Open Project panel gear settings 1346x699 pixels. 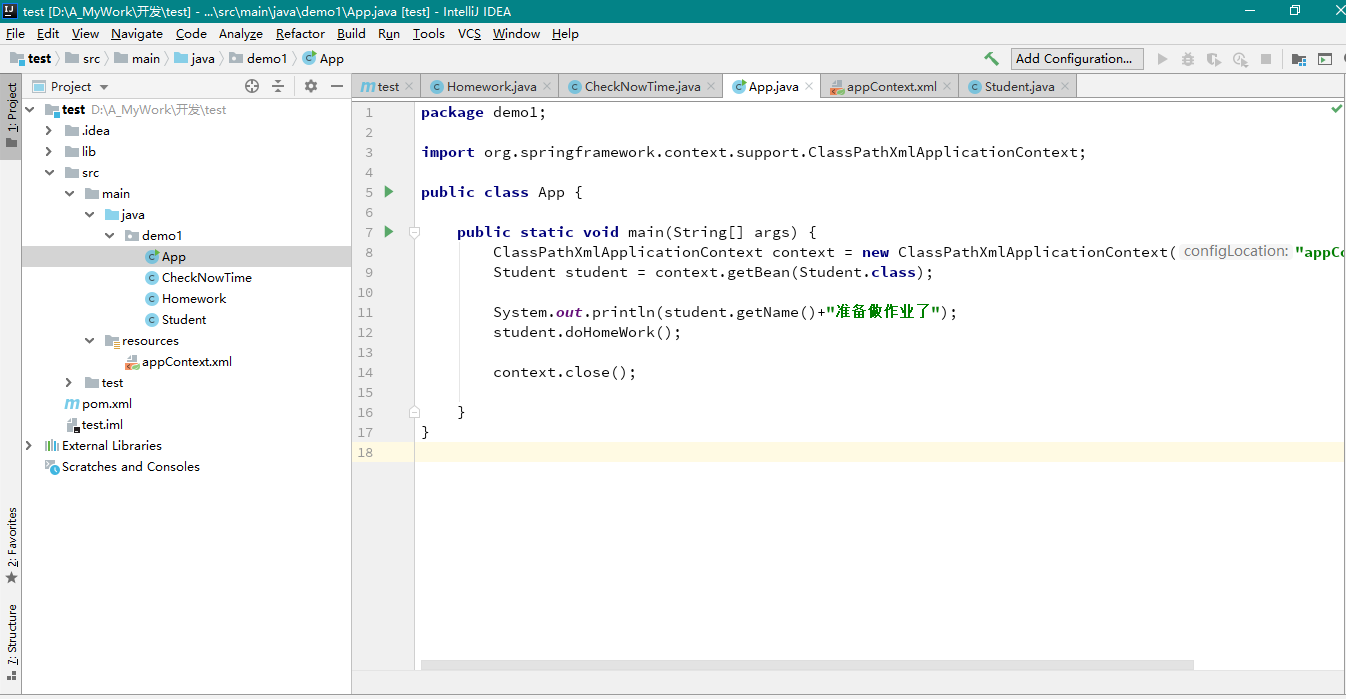pyautogui.click(x=311, y=87)
